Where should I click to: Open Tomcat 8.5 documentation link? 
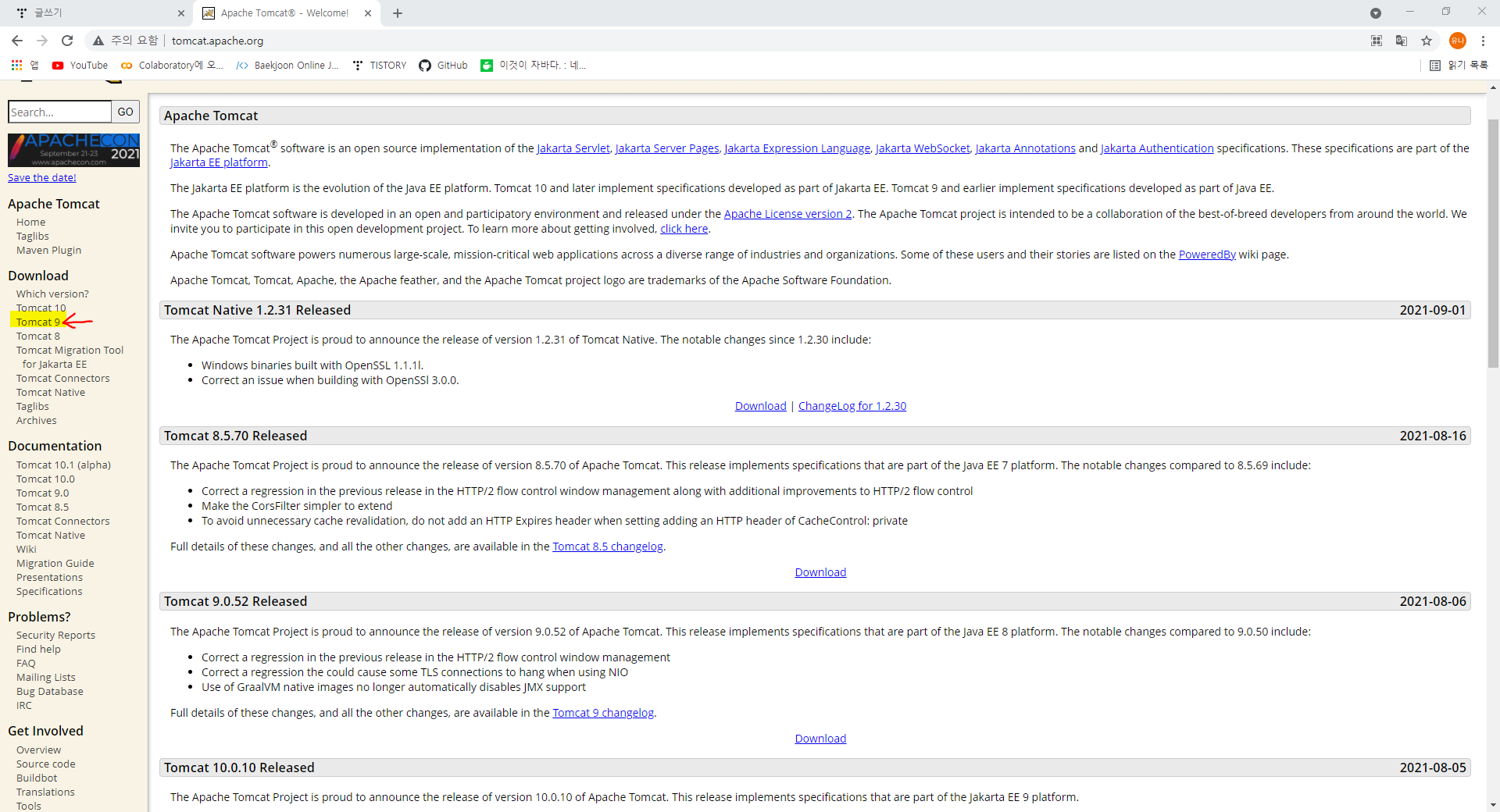pos(42,507)
